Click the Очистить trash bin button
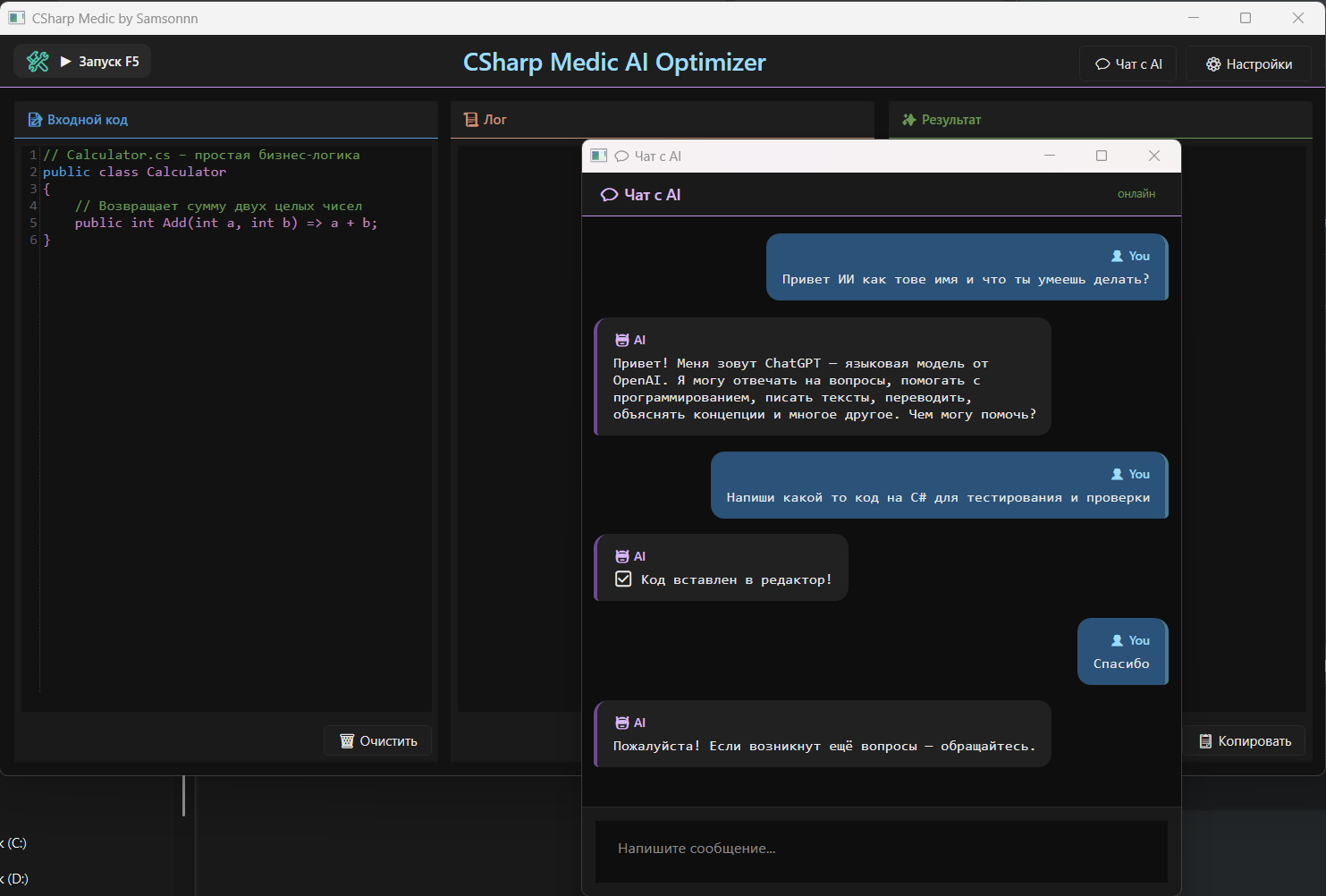Image resolution: width=1326 pixels, height=896 pixels. click(378, 741)
